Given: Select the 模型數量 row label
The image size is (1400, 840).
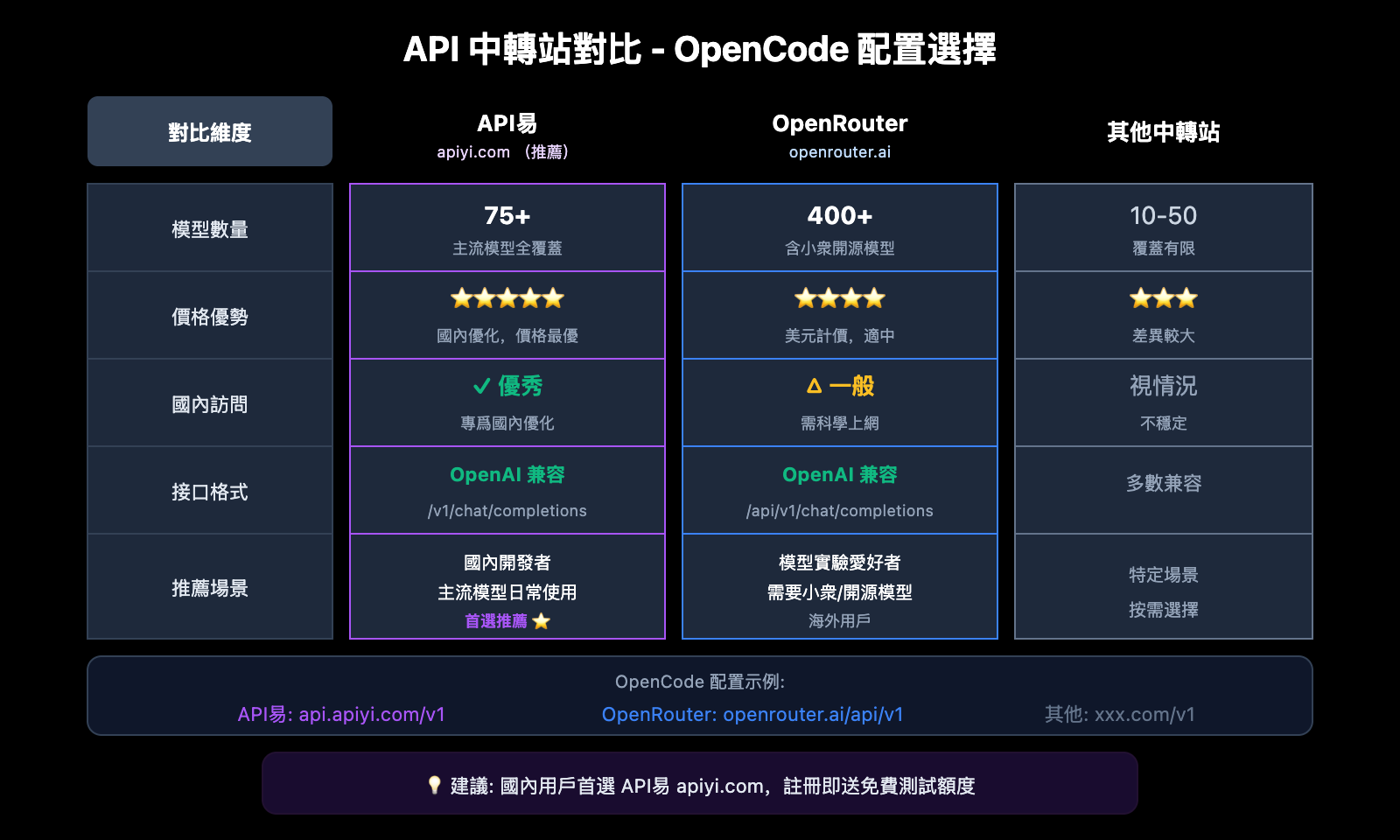Looking at the screenshot, I should pyautogui.click(x=210, y=228).
